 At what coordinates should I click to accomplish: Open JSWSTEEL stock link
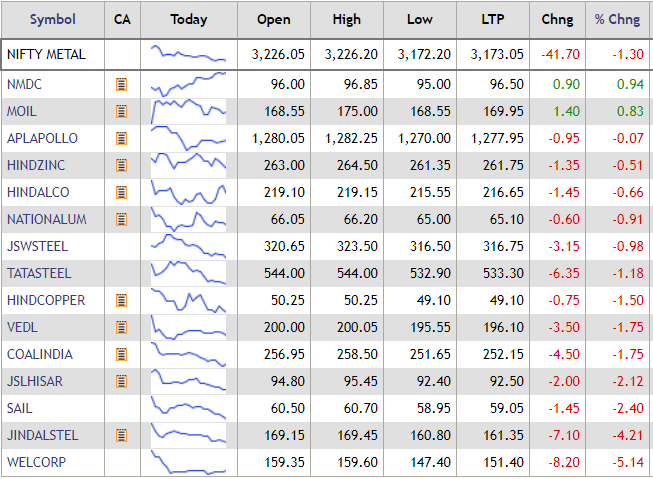point(38,246)
